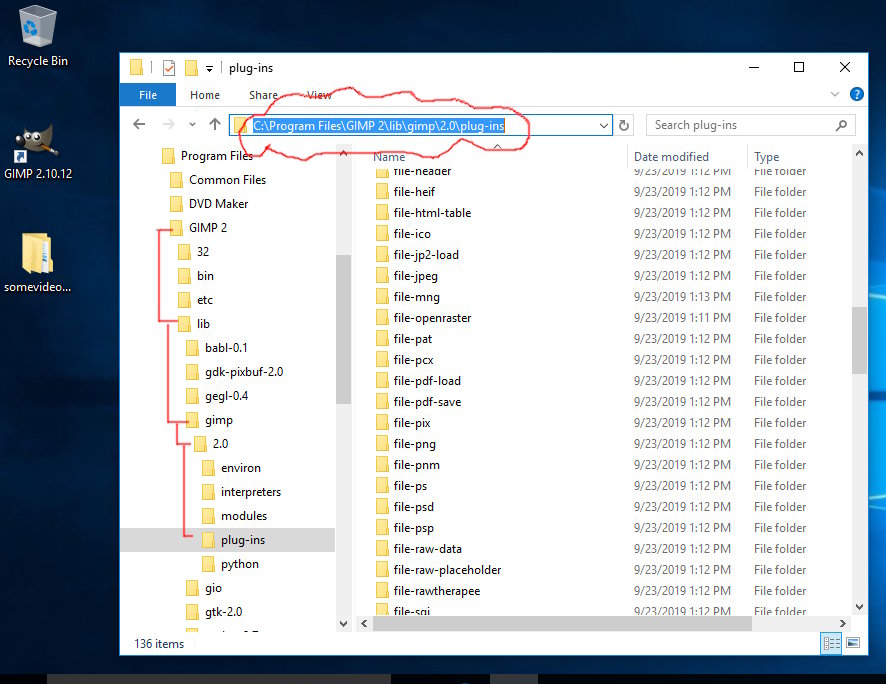886x684 pixels.
Task: Expand the ribbon with the chevron
Action: pos(835,94)
